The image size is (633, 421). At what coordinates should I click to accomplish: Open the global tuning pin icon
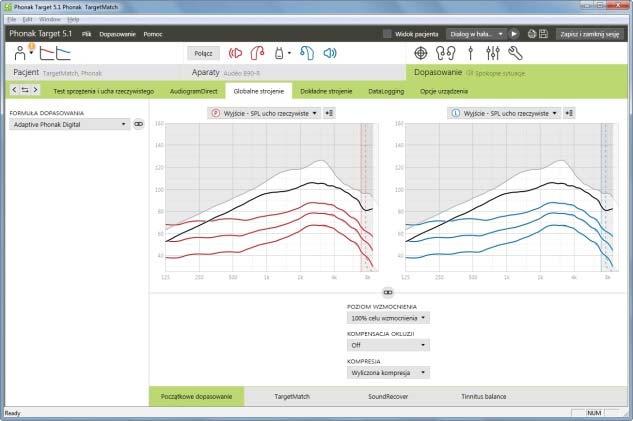tap(470, 53)
